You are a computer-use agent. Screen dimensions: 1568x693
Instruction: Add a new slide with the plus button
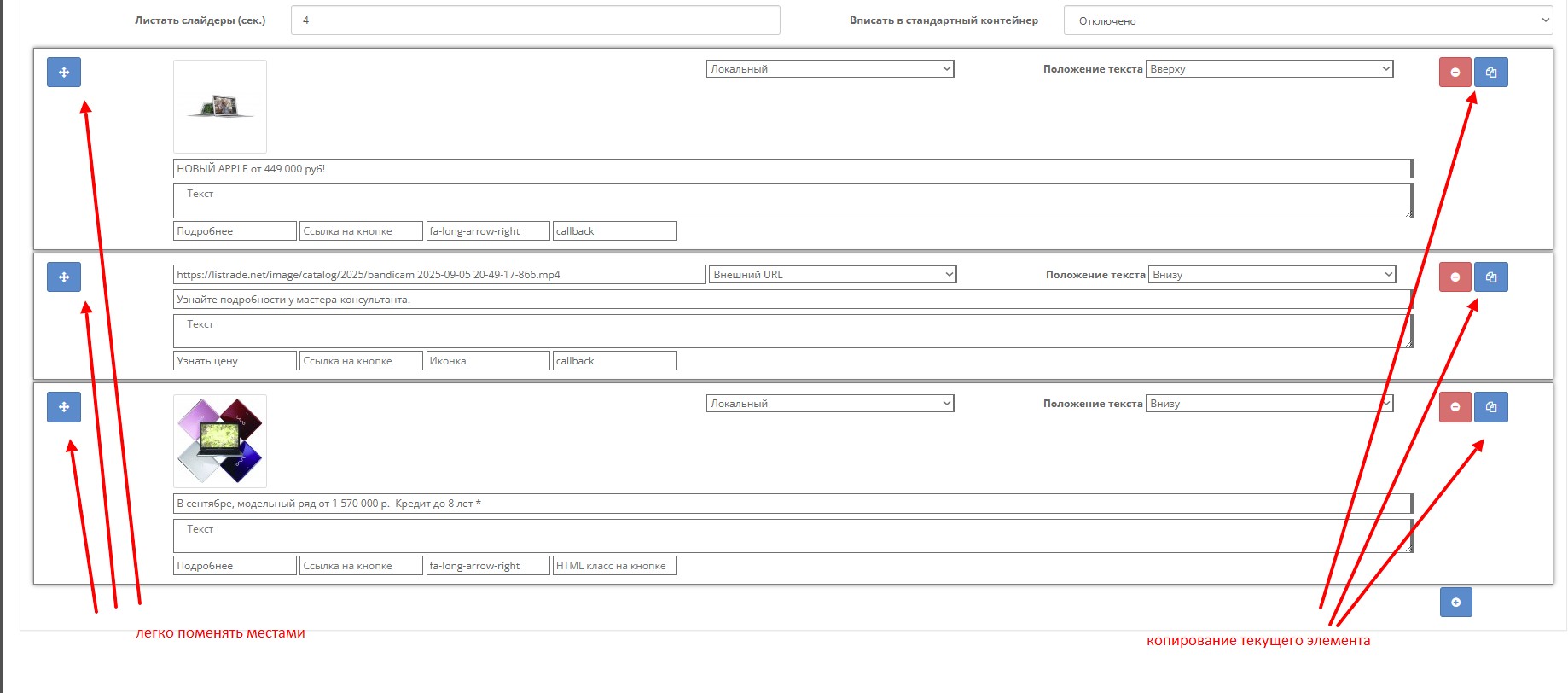click(1455, 603)
